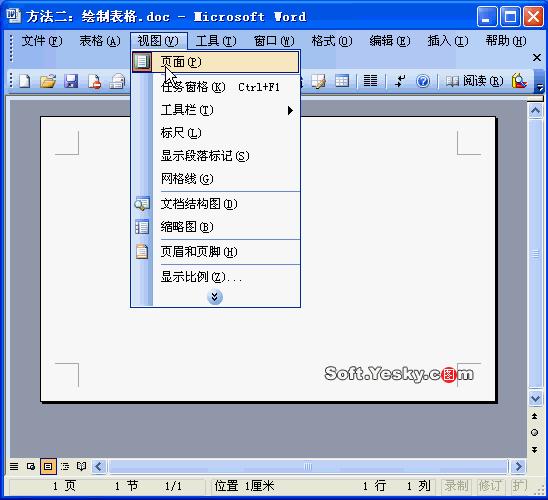This screenshot has width=548, height=500.
Task: Open the 帮助(H) menu
Action: (x=506, y=41)
